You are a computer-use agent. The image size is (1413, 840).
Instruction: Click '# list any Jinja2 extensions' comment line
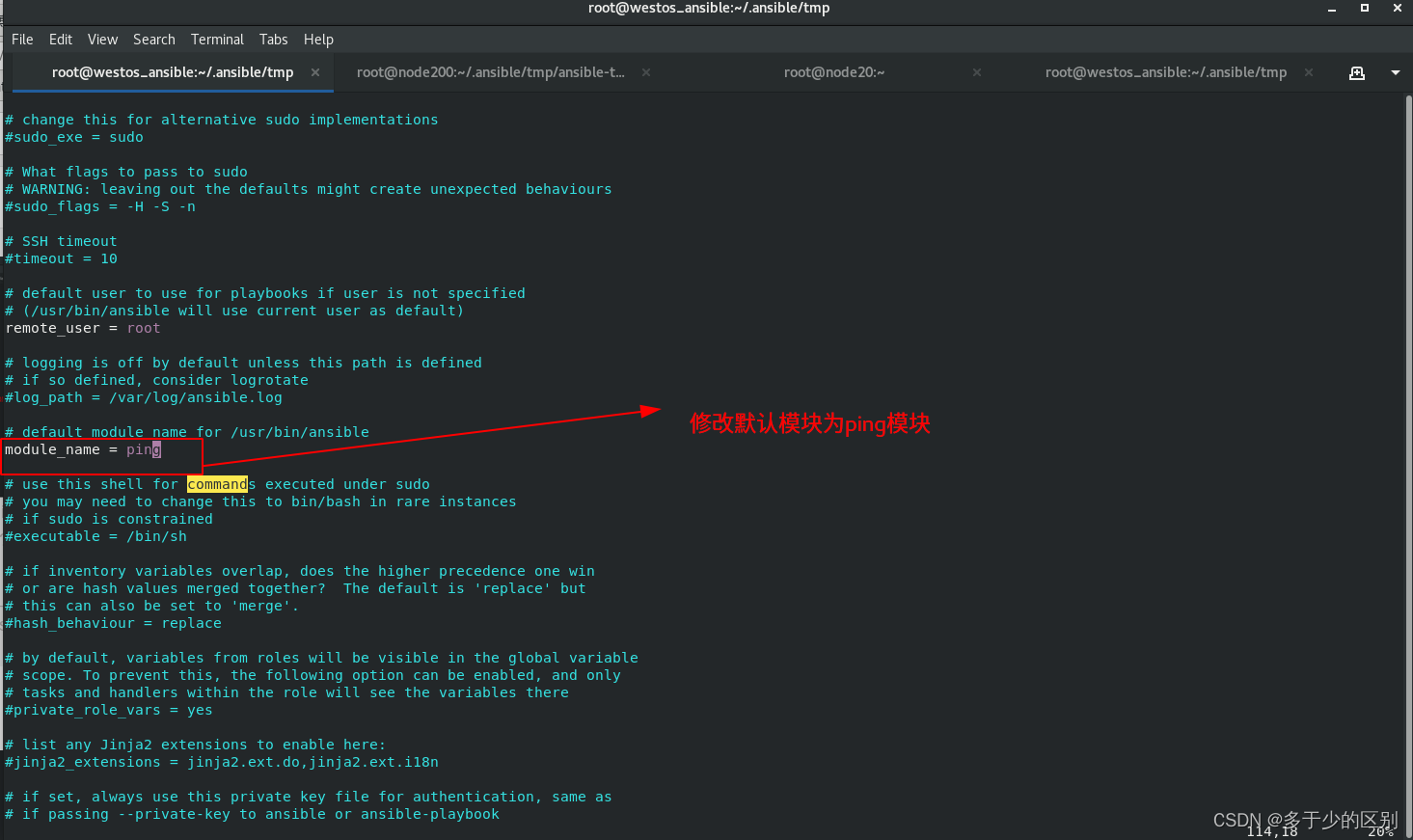coord(196,745)
